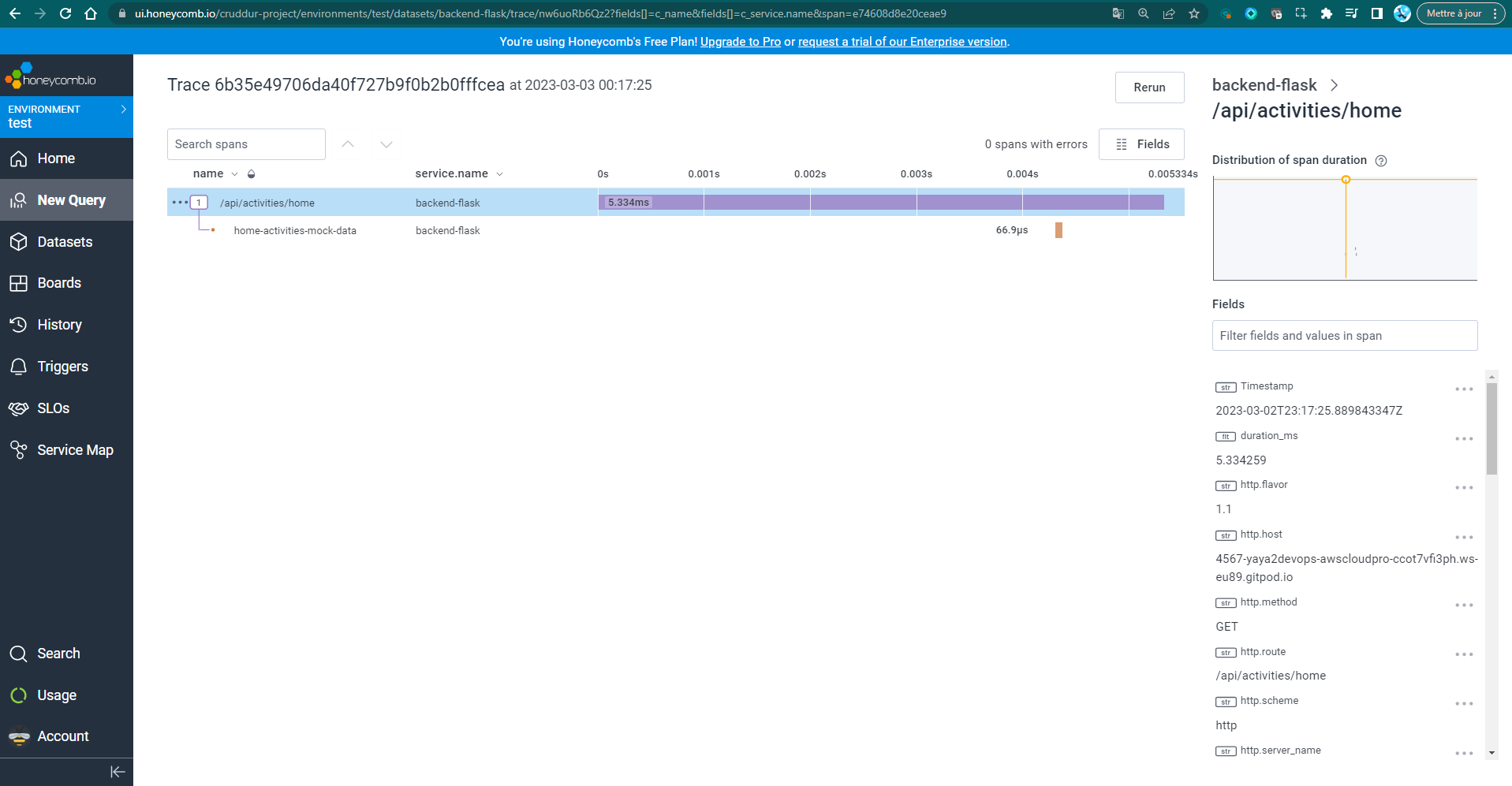The image size is (1512, 786).
Task: Click request Enterprise trial link
Action: click(x=902, y=42)
